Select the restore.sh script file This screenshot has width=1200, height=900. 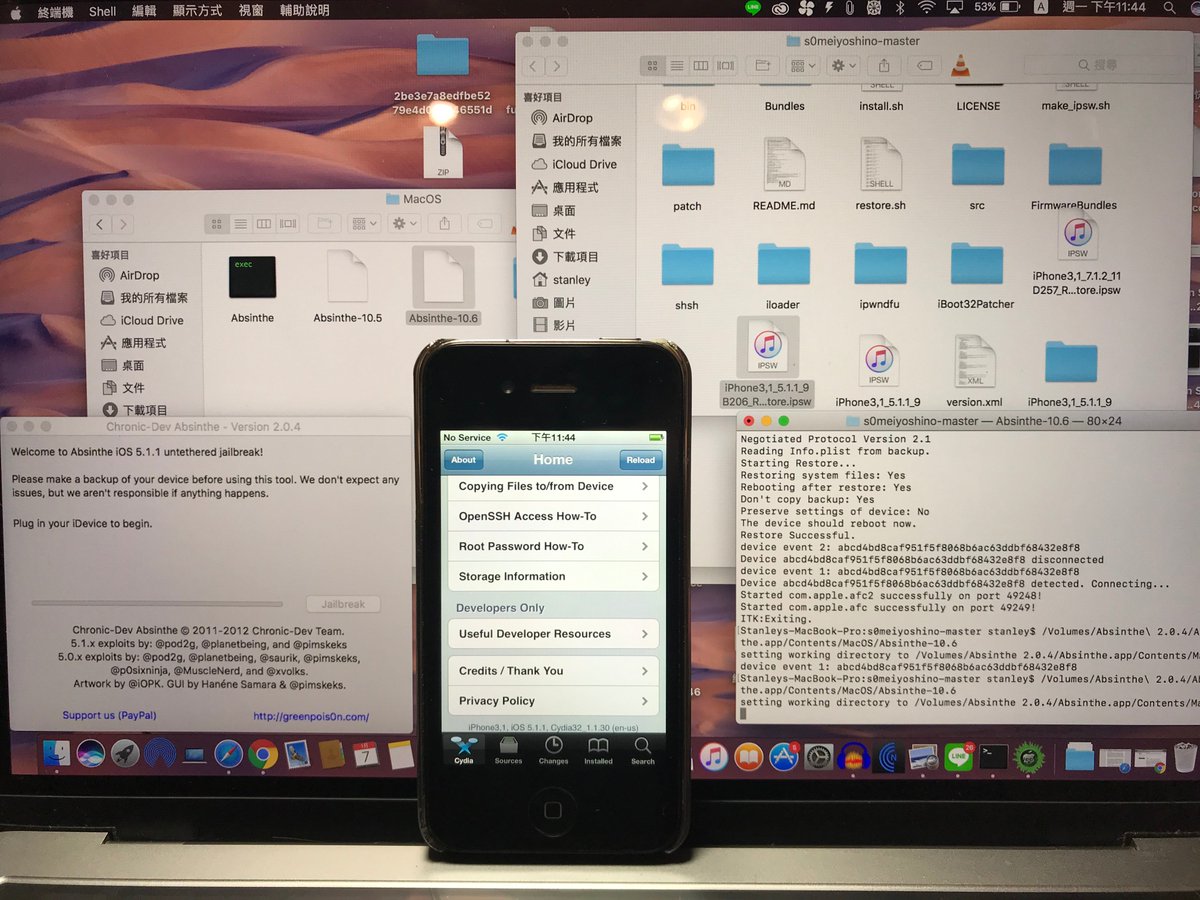(881, 166)
